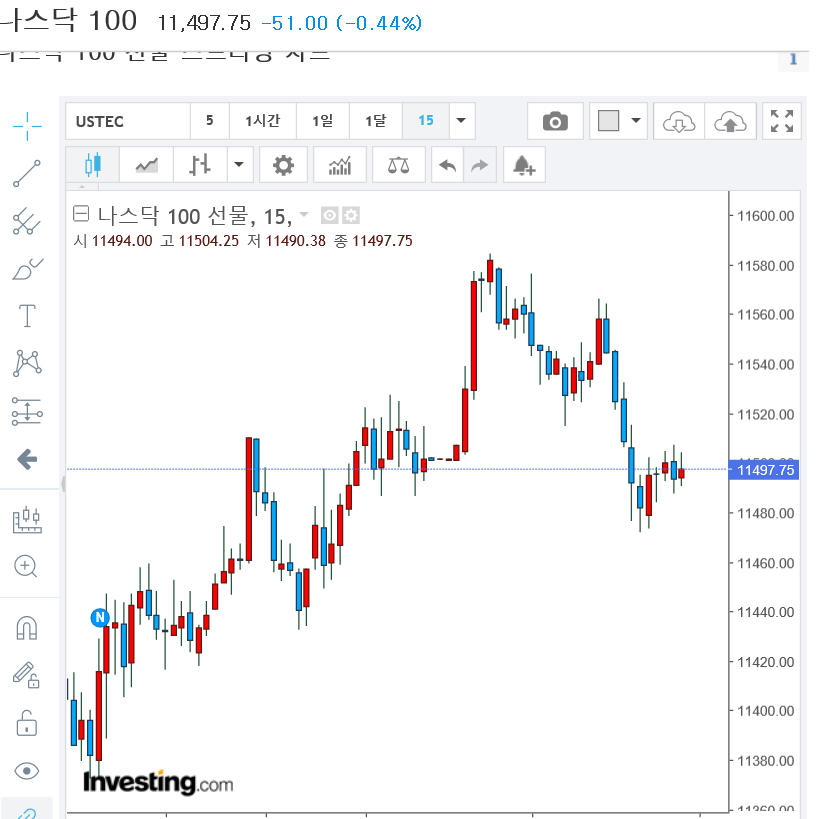Click the 11497.75 current price label
Image resolution: width=818 pixels, height=819 pixels.
pyautogui.click(x=764, y=470)
